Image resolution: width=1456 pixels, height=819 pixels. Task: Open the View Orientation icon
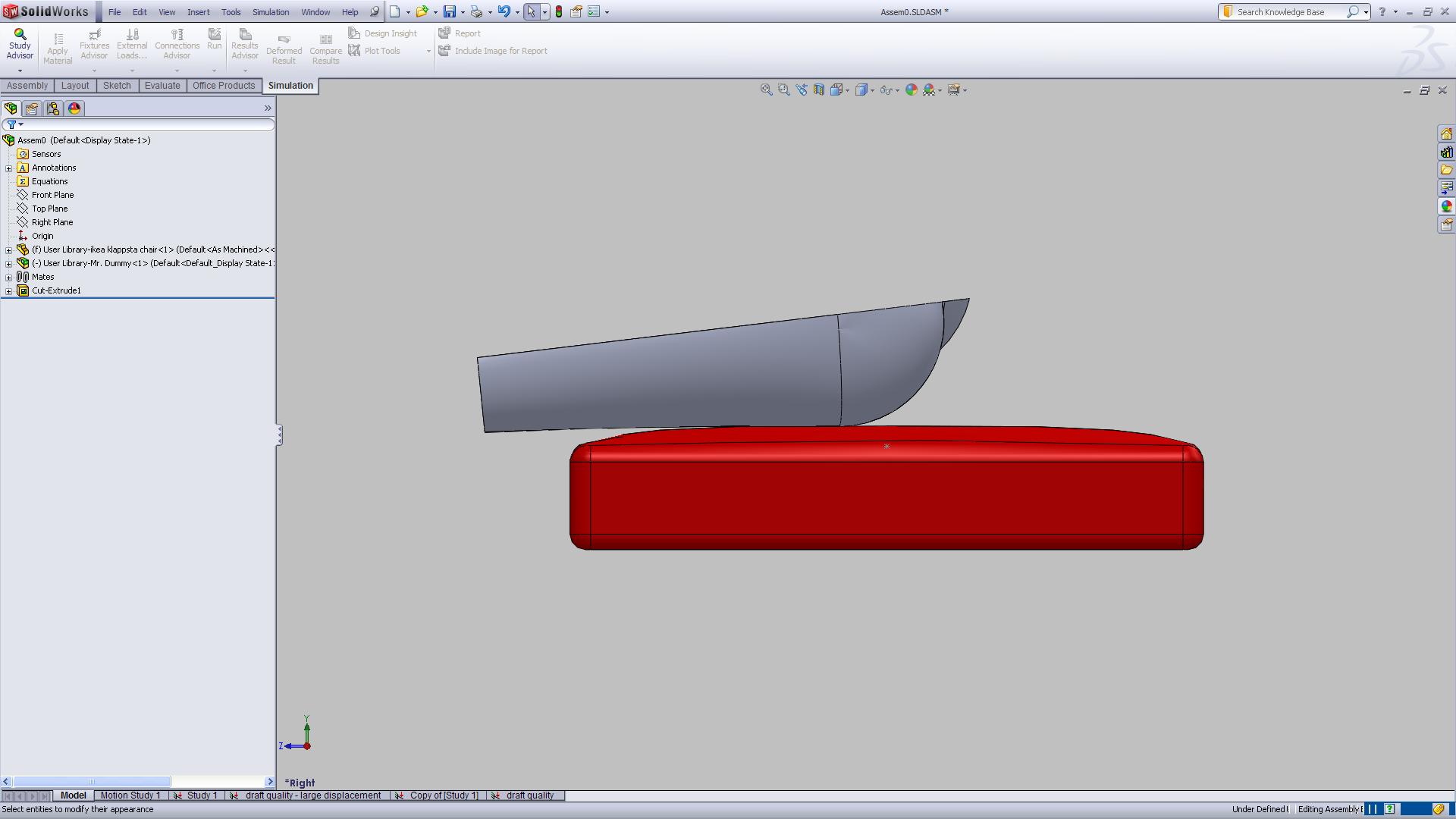point(836,89)
